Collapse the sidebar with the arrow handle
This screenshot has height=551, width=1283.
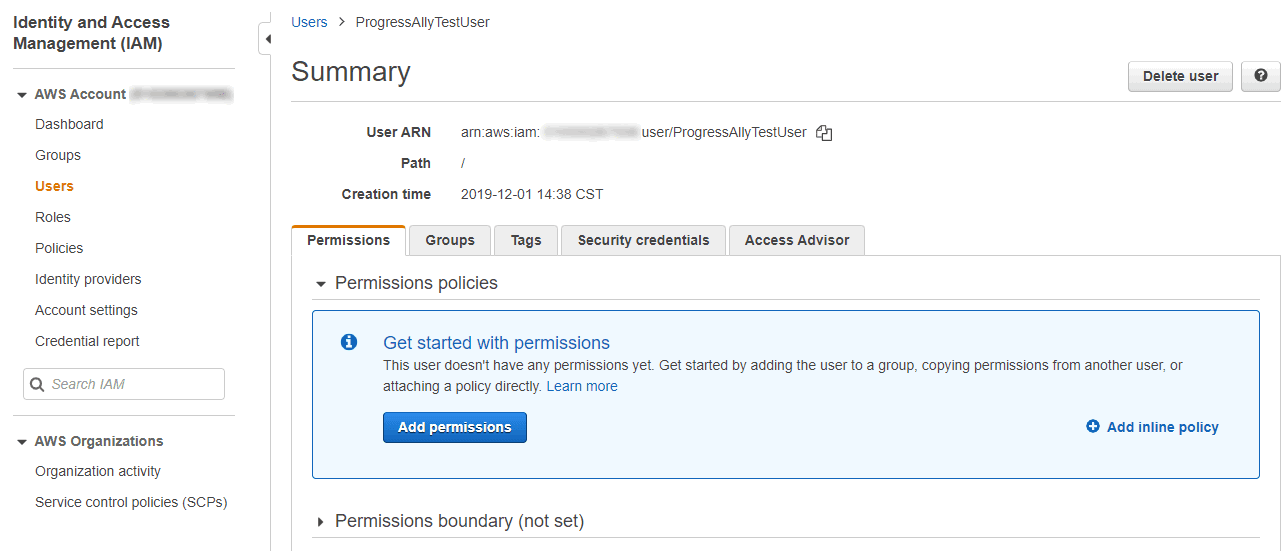click(x=267, y=39)
